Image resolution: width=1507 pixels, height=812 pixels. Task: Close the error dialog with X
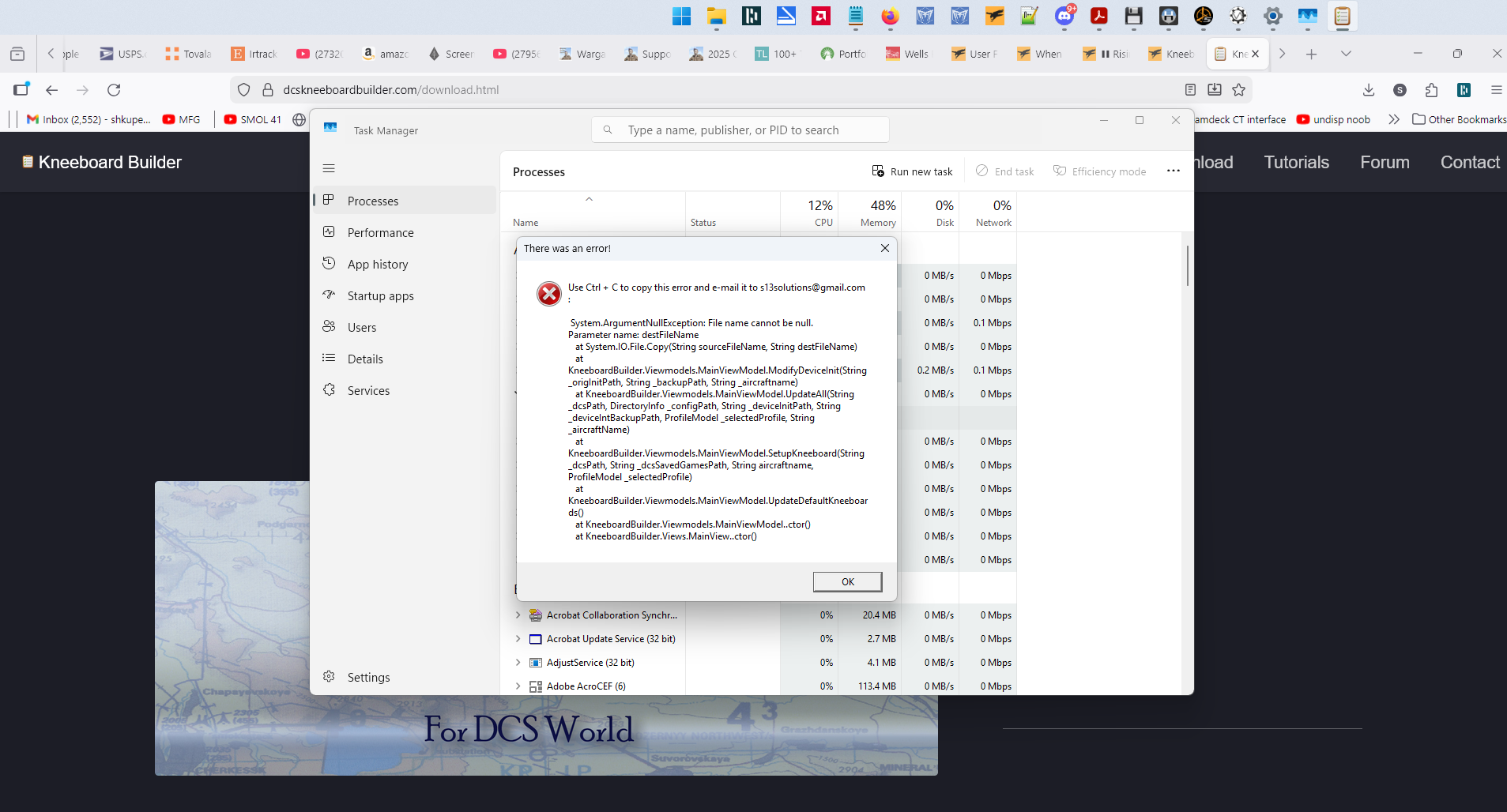[x=885, y=248]
